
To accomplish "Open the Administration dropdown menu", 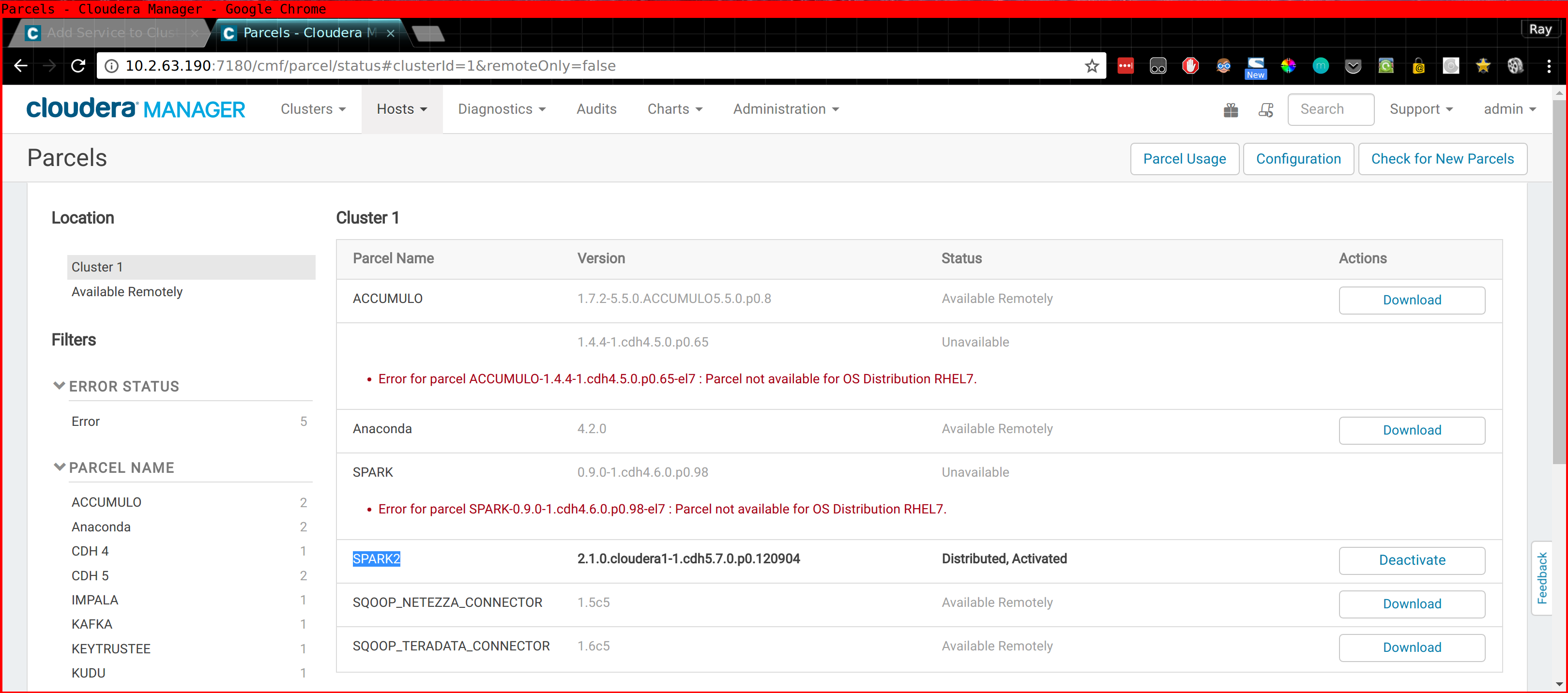I will coord(786,109).
